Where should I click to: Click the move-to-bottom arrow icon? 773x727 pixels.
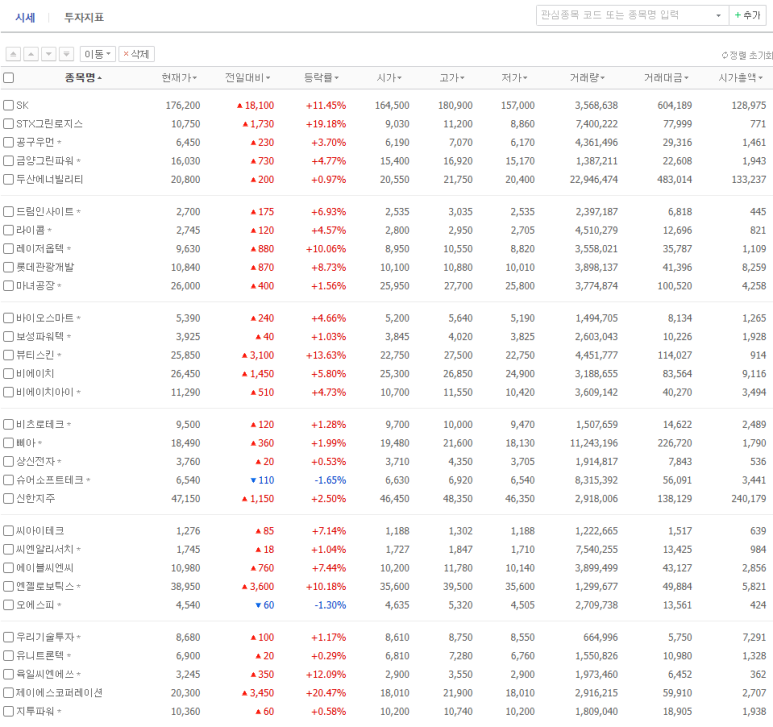67,54
